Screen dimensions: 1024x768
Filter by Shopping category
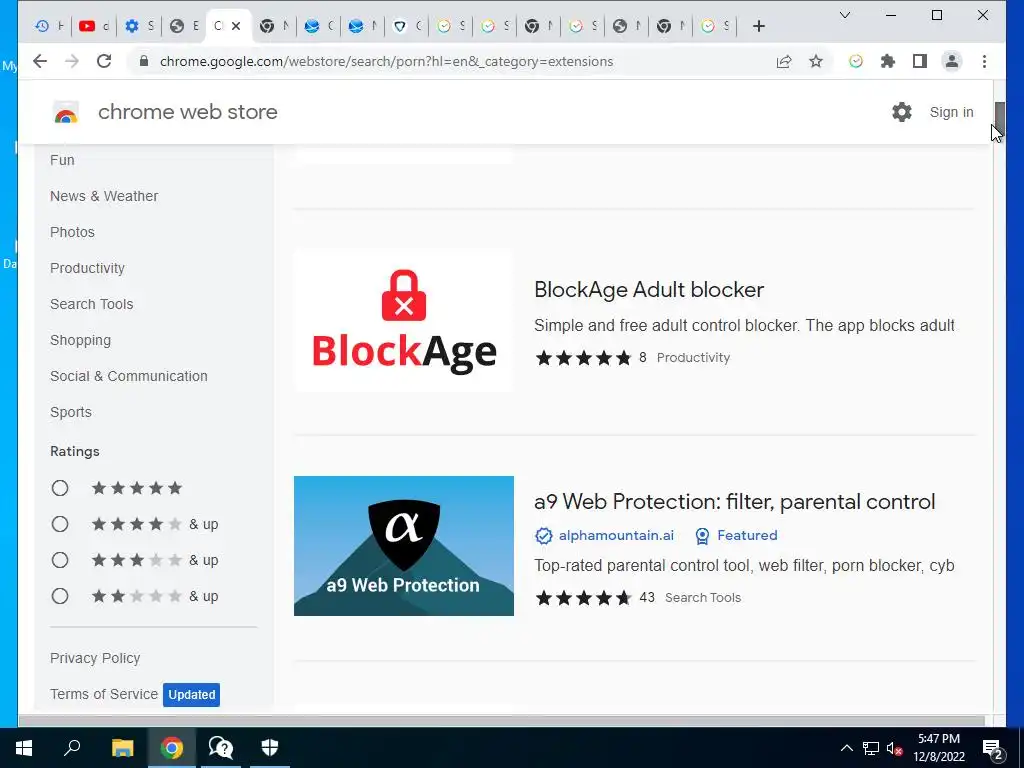(x=80, y=340)
